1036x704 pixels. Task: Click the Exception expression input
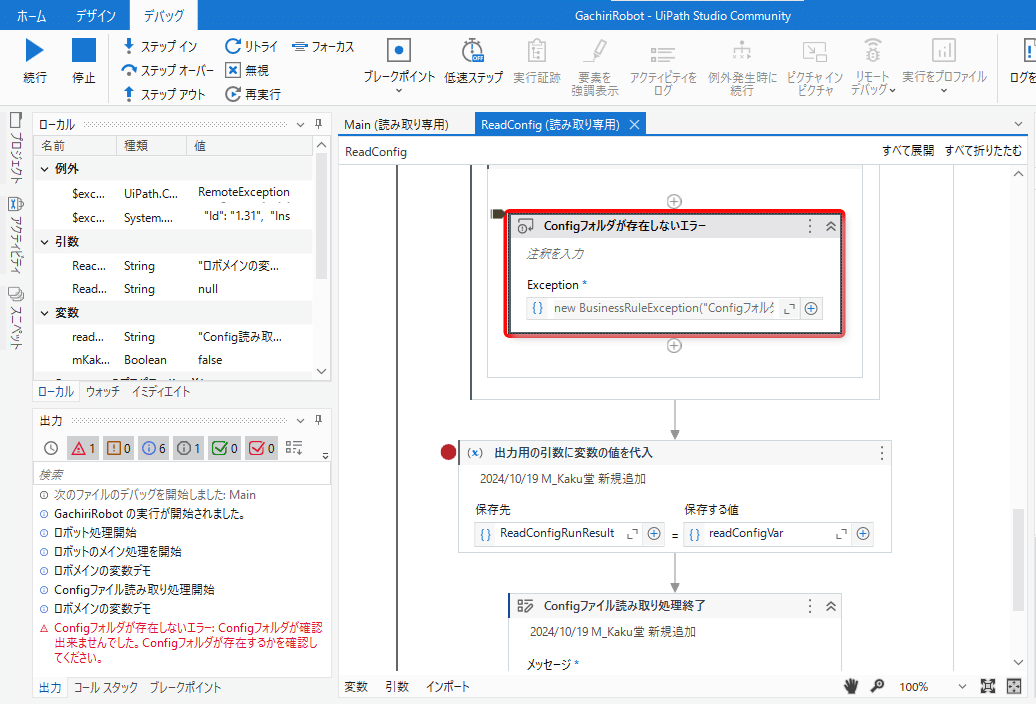(x=663, y=308)
